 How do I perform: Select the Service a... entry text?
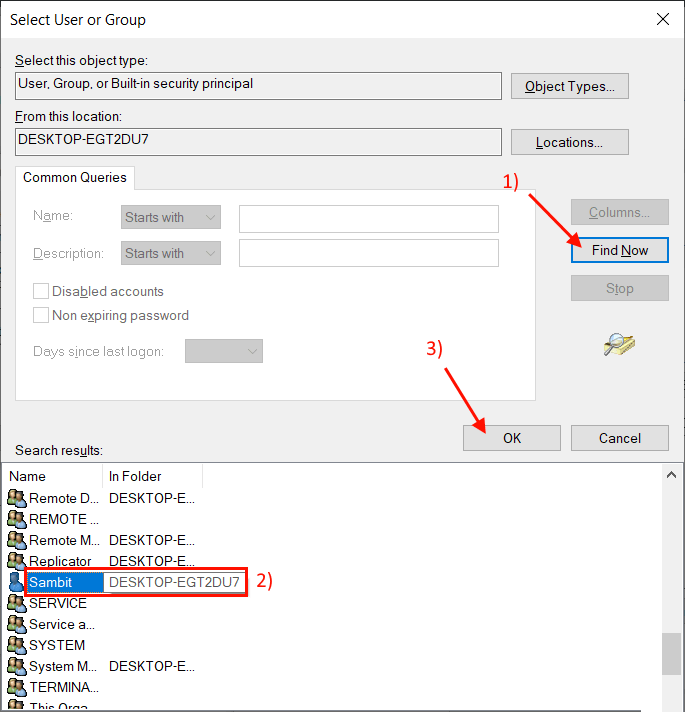62,624
